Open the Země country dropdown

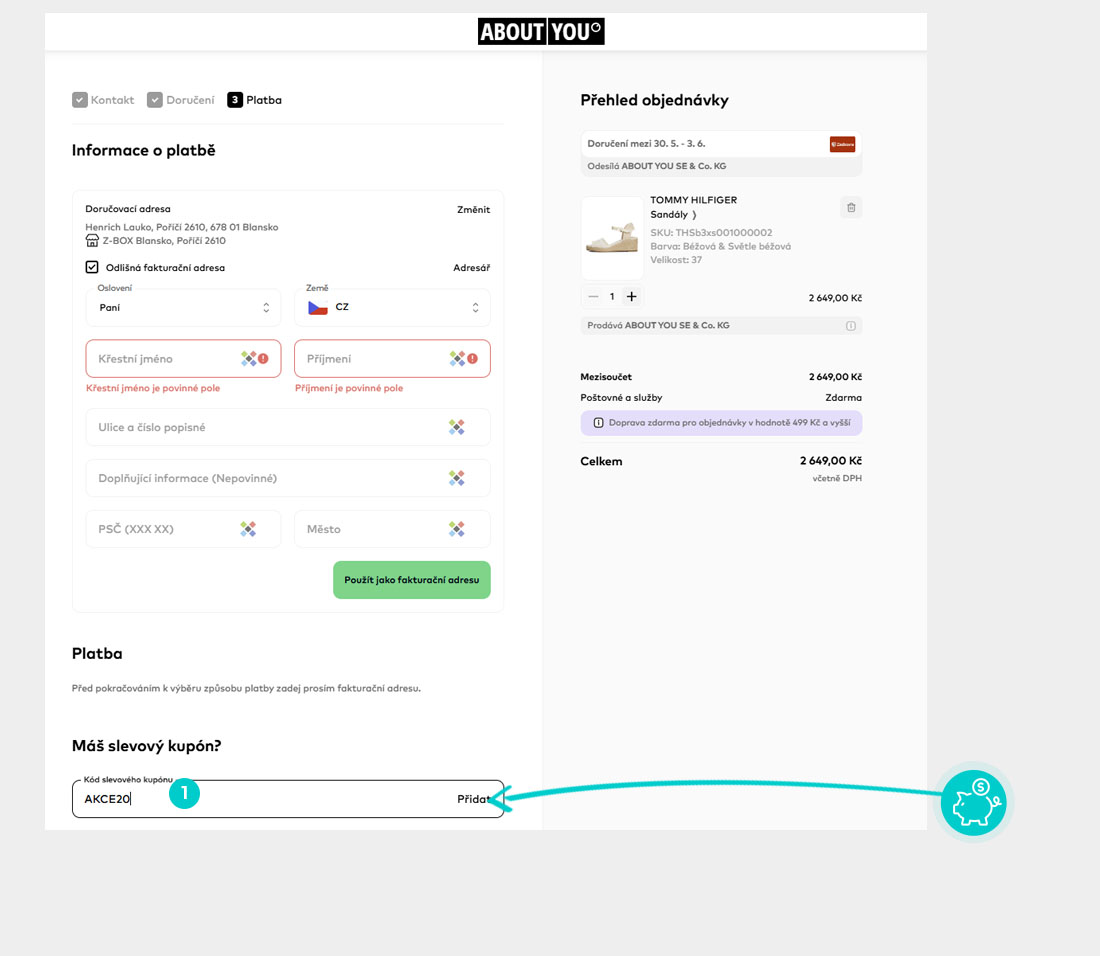point(392,307)
